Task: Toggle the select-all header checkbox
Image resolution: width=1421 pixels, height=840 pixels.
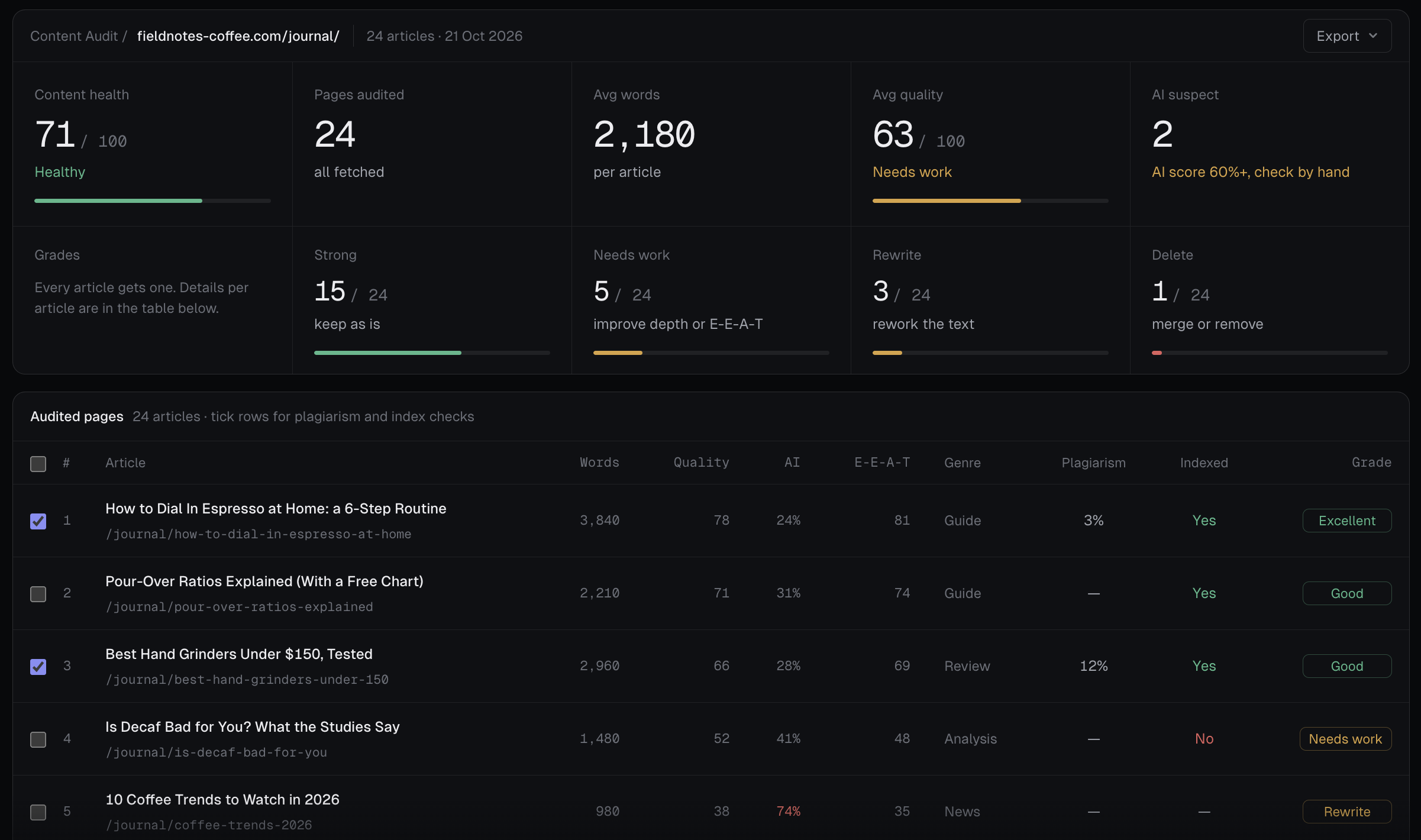Action: [38, 464]
